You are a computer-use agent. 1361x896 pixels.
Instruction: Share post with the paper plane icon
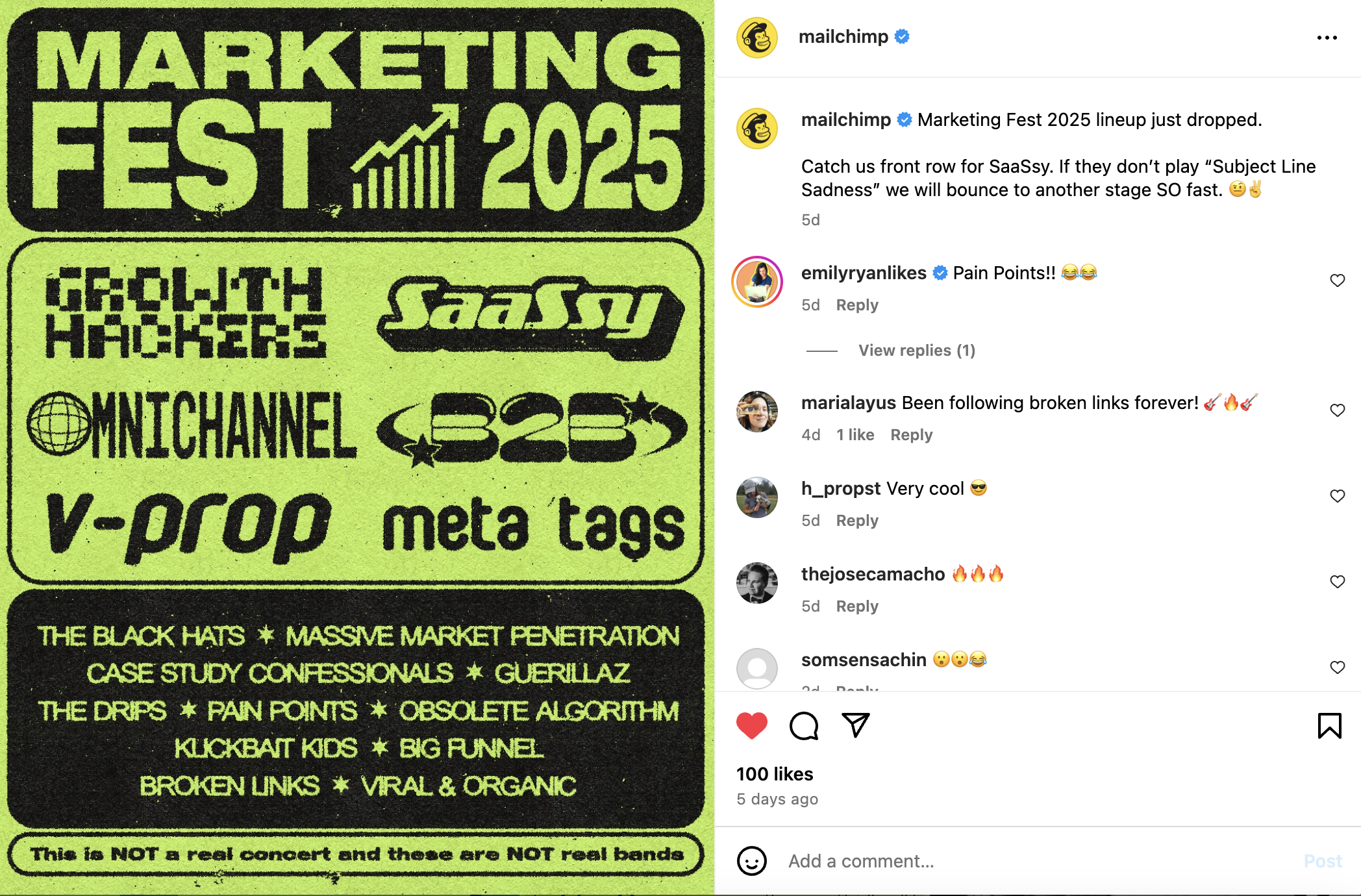pos(855,725)
